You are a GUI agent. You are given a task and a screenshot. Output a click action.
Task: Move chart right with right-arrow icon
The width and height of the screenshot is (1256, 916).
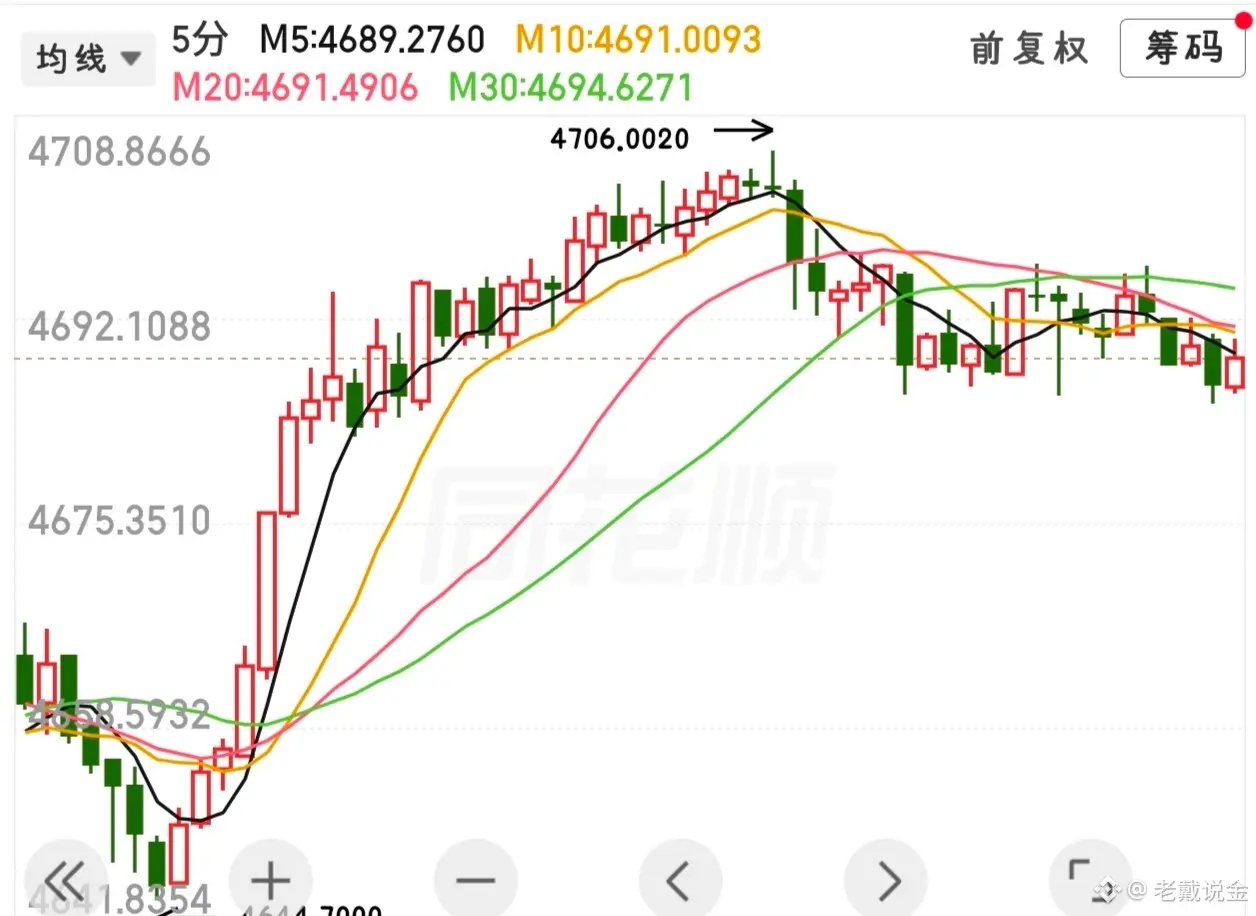click(887, 881)
